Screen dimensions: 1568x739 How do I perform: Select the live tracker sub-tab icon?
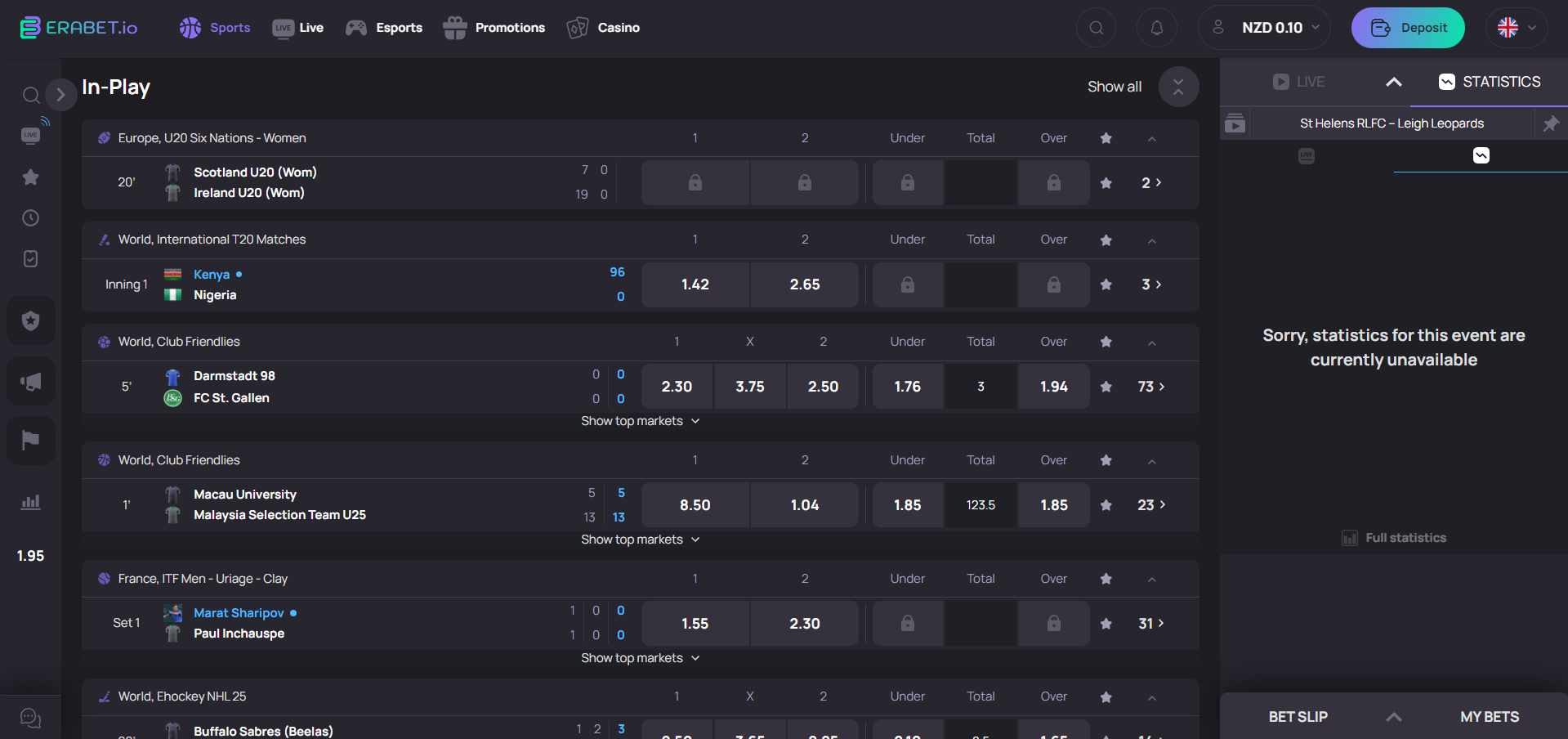coord(1307,155)
